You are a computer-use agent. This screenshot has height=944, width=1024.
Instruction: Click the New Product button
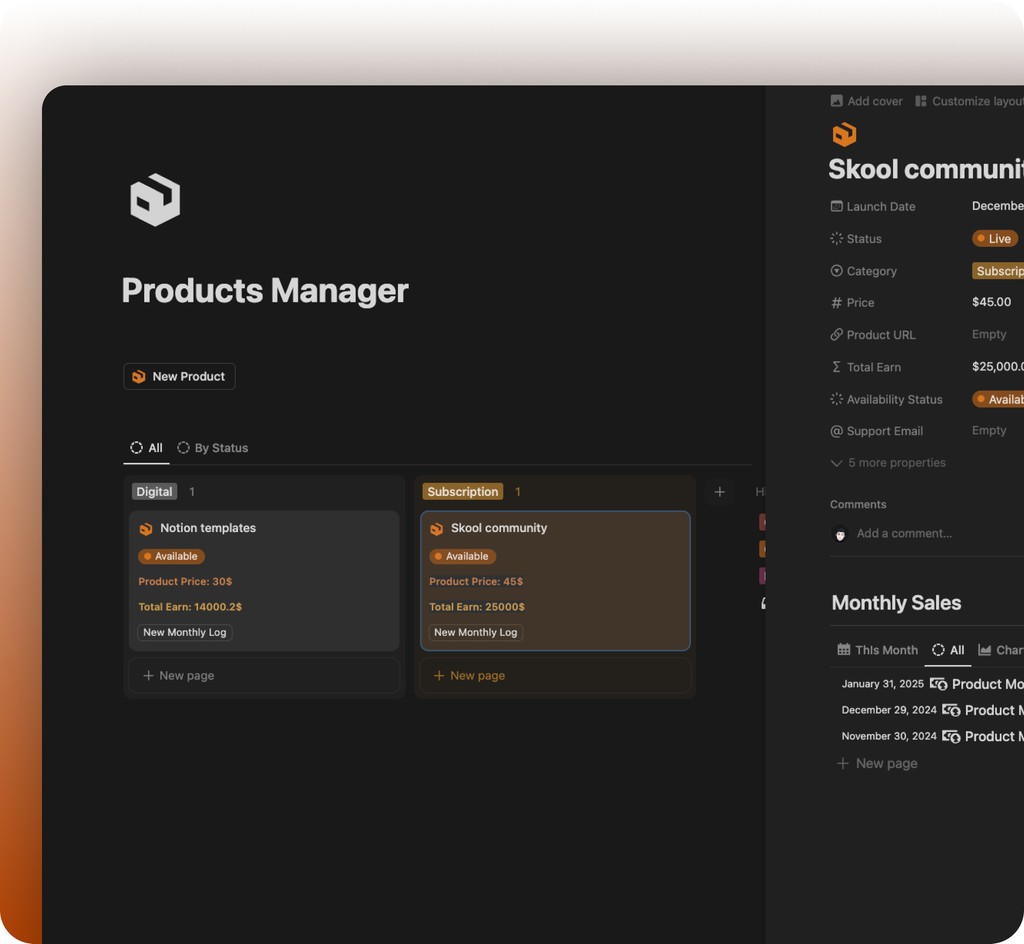pyautogui.click(x=179, y=376)
